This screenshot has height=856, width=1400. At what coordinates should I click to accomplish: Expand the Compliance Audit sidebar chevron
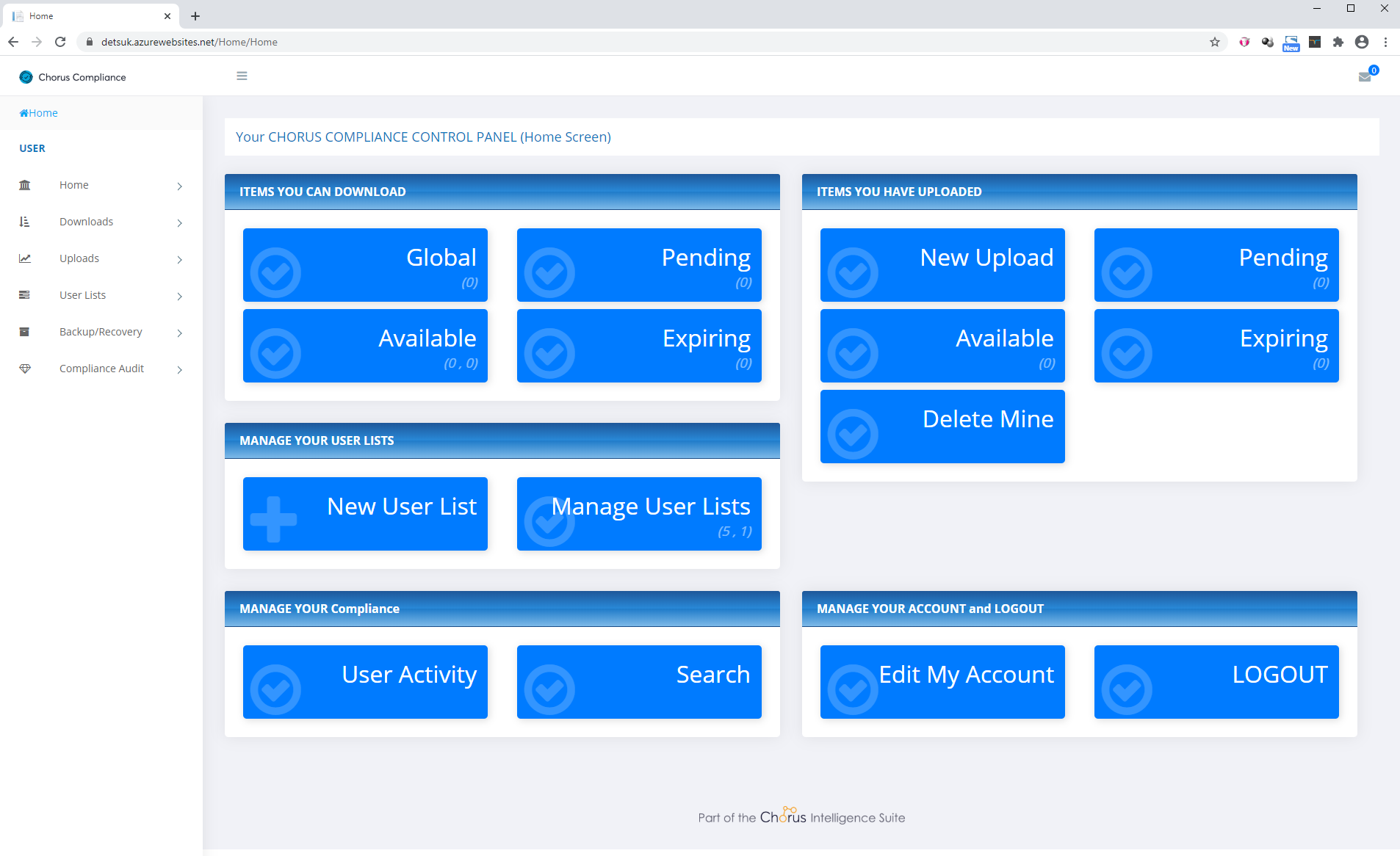pyautogui.click(x=180, y=370)
